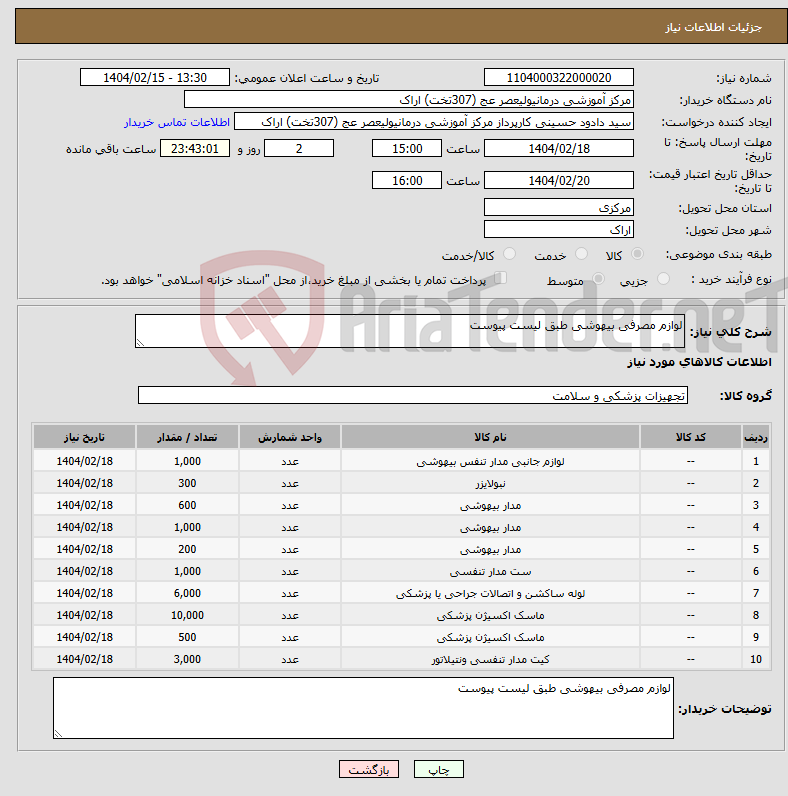Image resolution: width=788 pixels, height=796 pixels.
Task: Select مدار بیهوشی in row 5
Action: (x=490, y=549)
